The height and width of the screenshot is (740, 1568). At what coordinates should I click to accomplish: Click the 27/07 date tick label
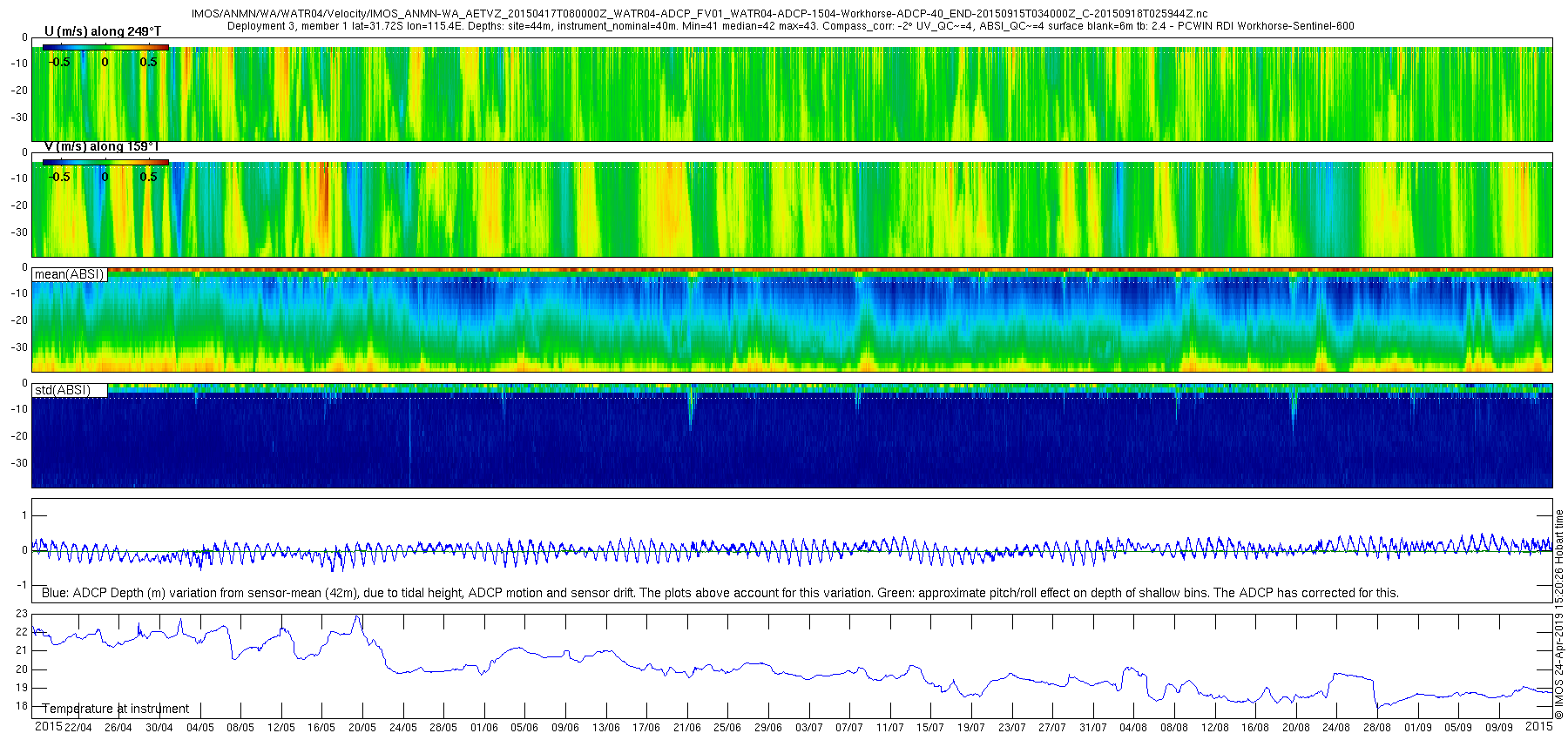1052,728
